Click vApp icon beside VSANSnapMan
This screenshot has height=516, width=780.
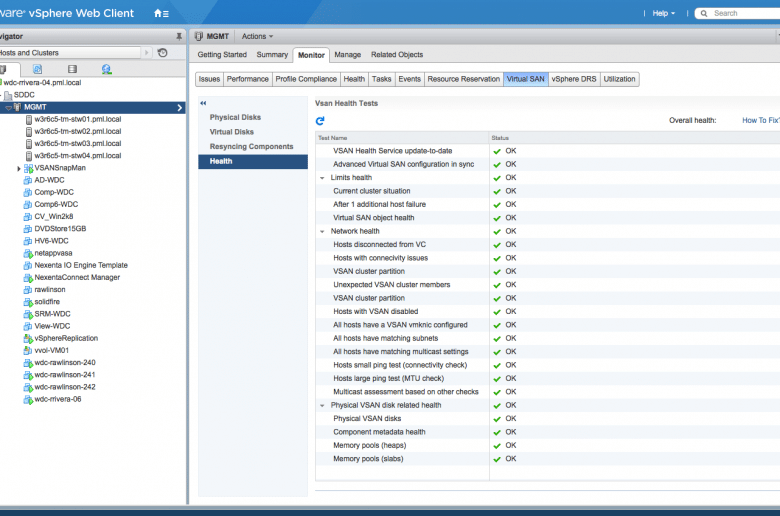[x=28, y=168]
